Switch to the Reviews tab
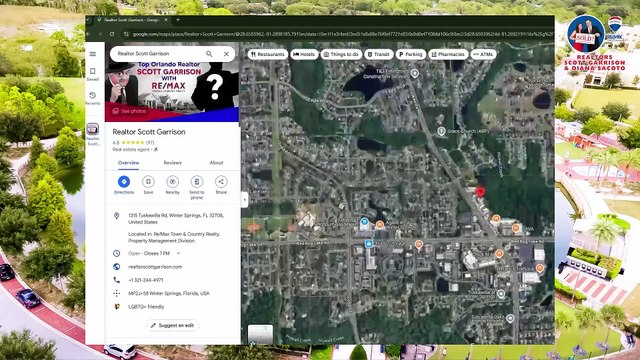 pyautogui.click(x=172, y=162)
